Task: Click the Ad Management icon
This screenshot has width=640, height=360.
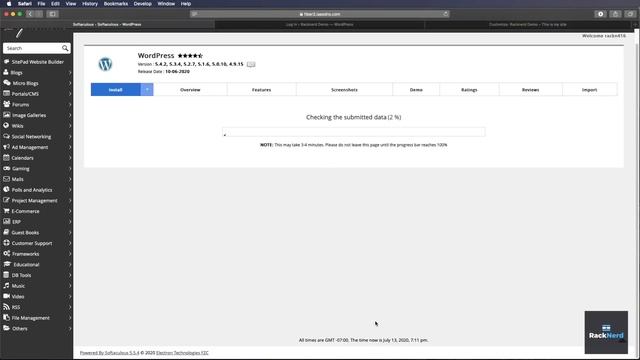Action: coord(7,147)
